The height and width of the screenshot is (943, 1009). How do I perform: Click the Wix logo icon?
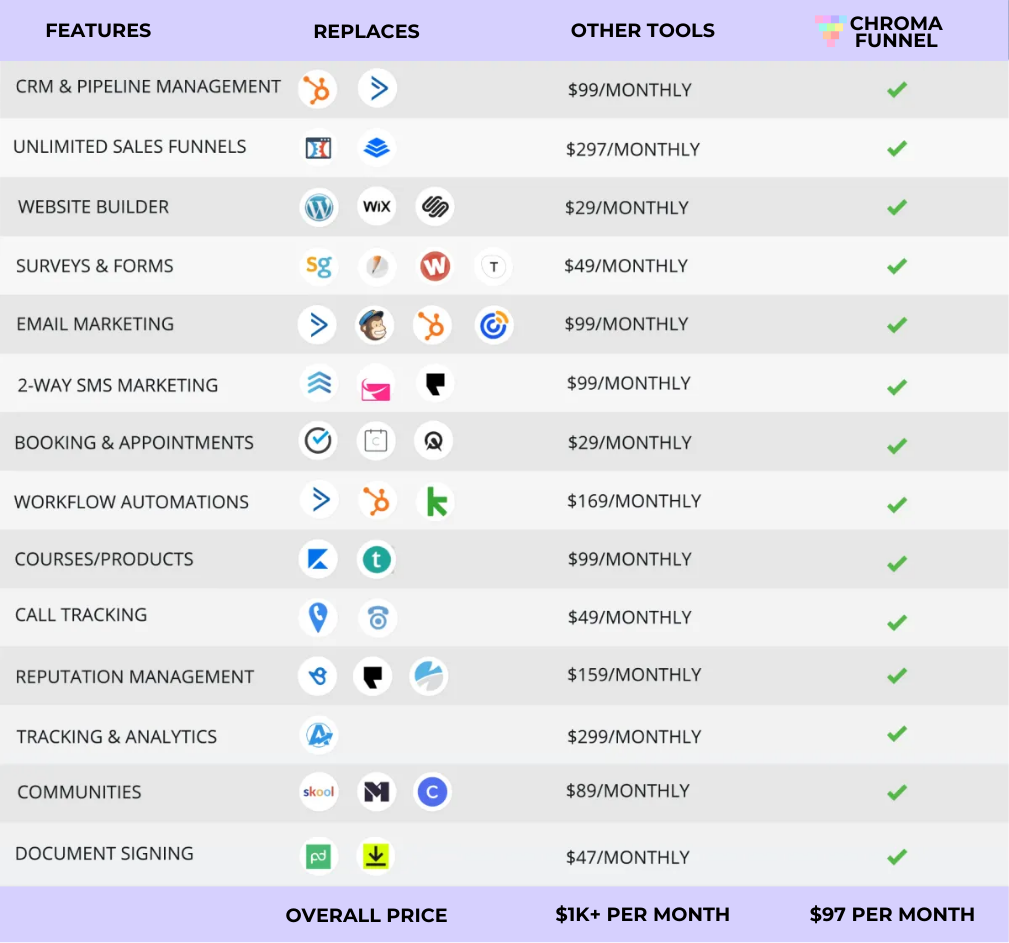point(377,208)
